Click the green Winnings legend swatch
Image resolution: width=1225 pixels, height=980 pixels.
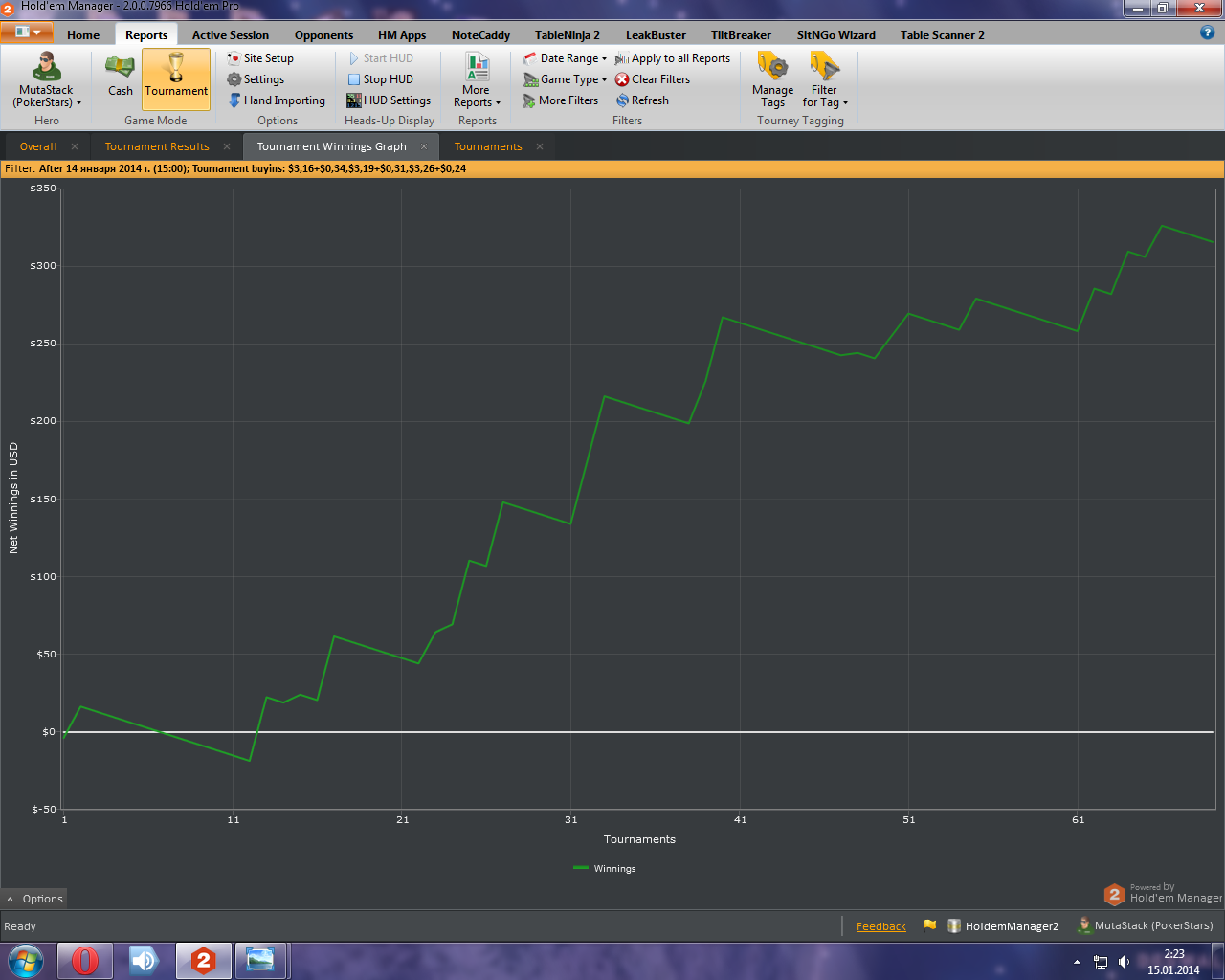[x=581, y=868]
